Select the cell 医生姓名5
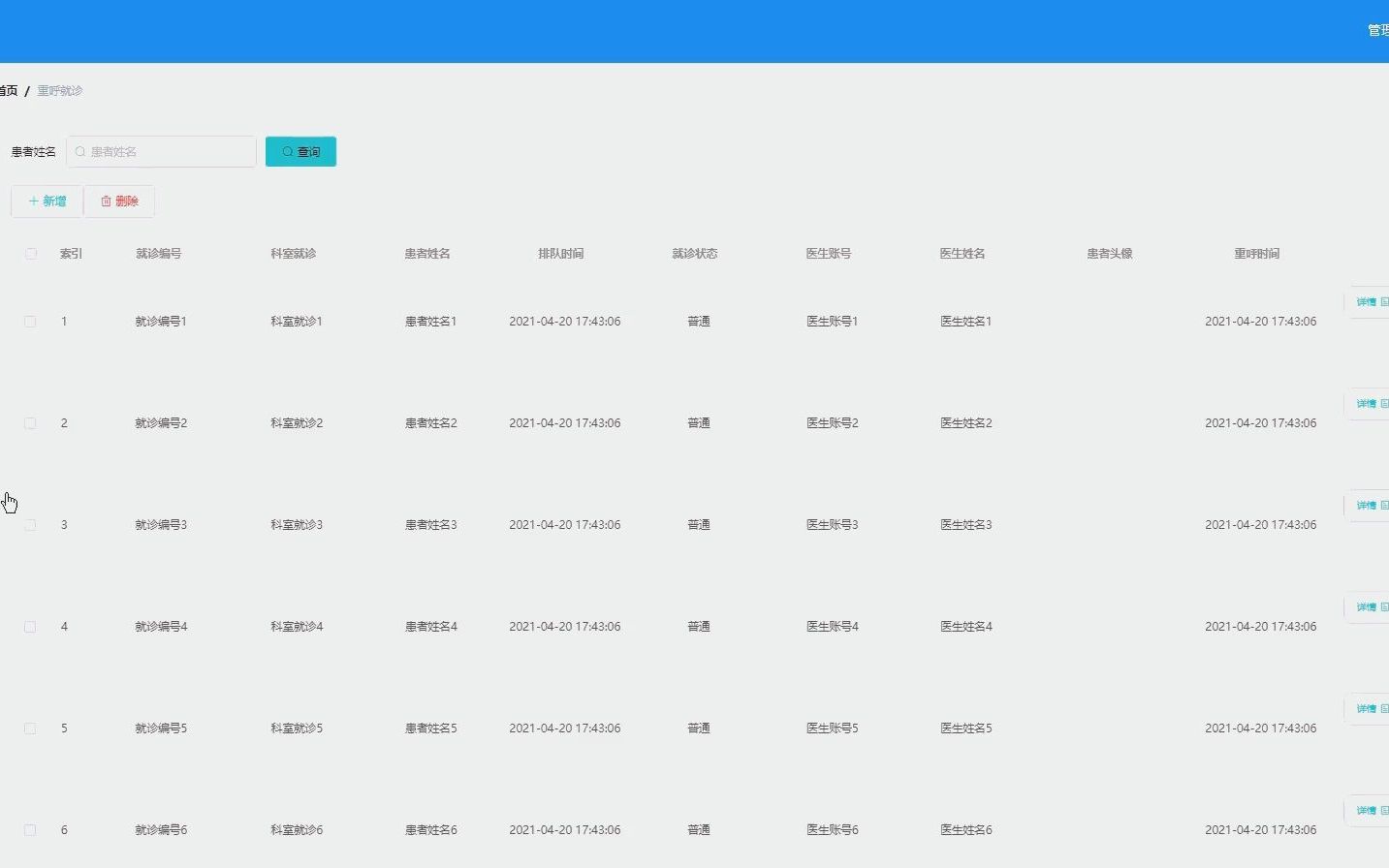 click(965, 728)
